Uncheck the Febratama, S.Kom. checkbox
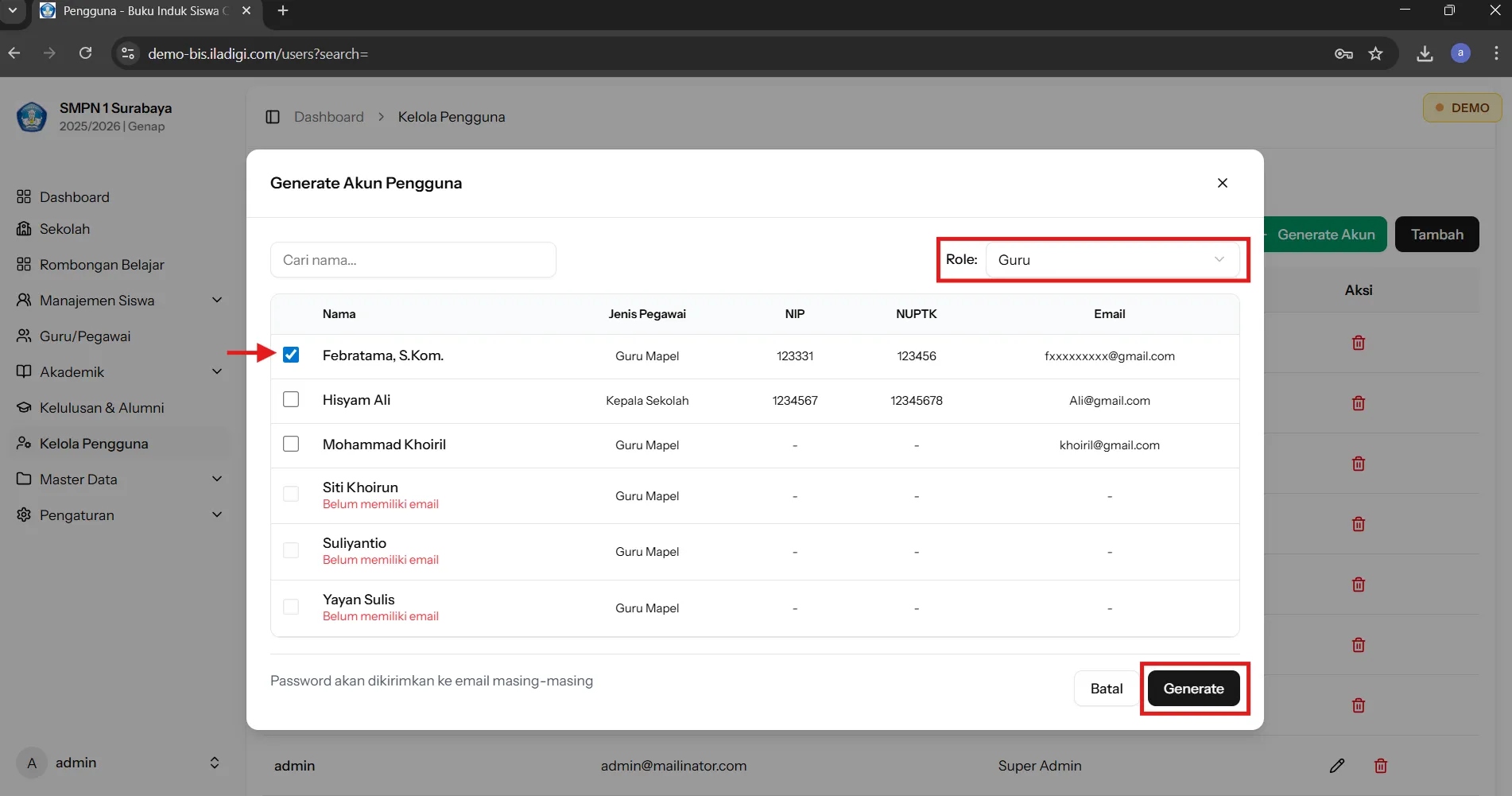This screenshot has width=1512, height=796. tap(291, 355)
